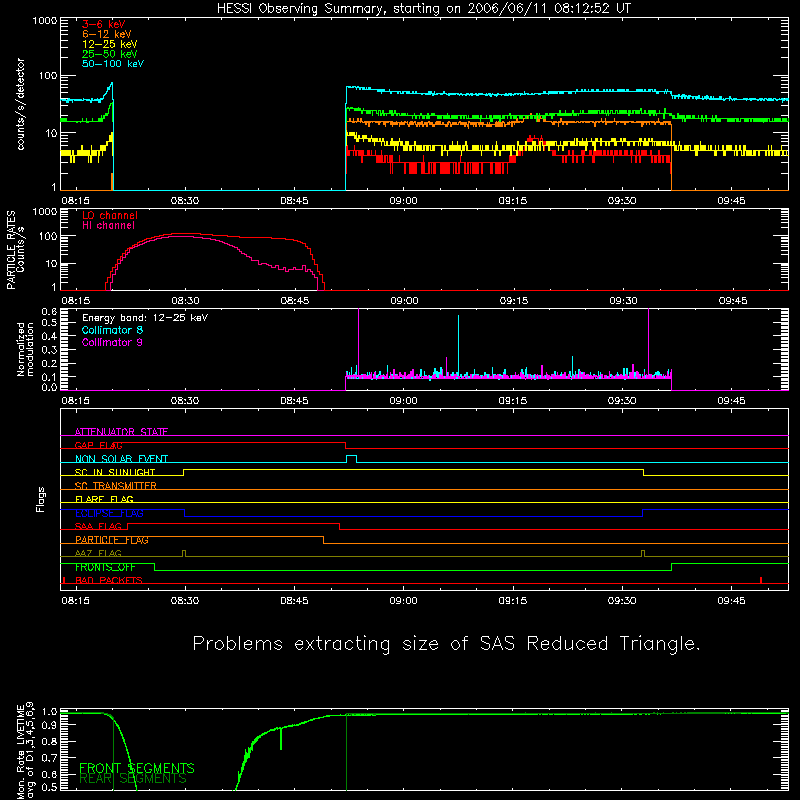Select the Collimator 8 legend entry

[x=112, y=330]
